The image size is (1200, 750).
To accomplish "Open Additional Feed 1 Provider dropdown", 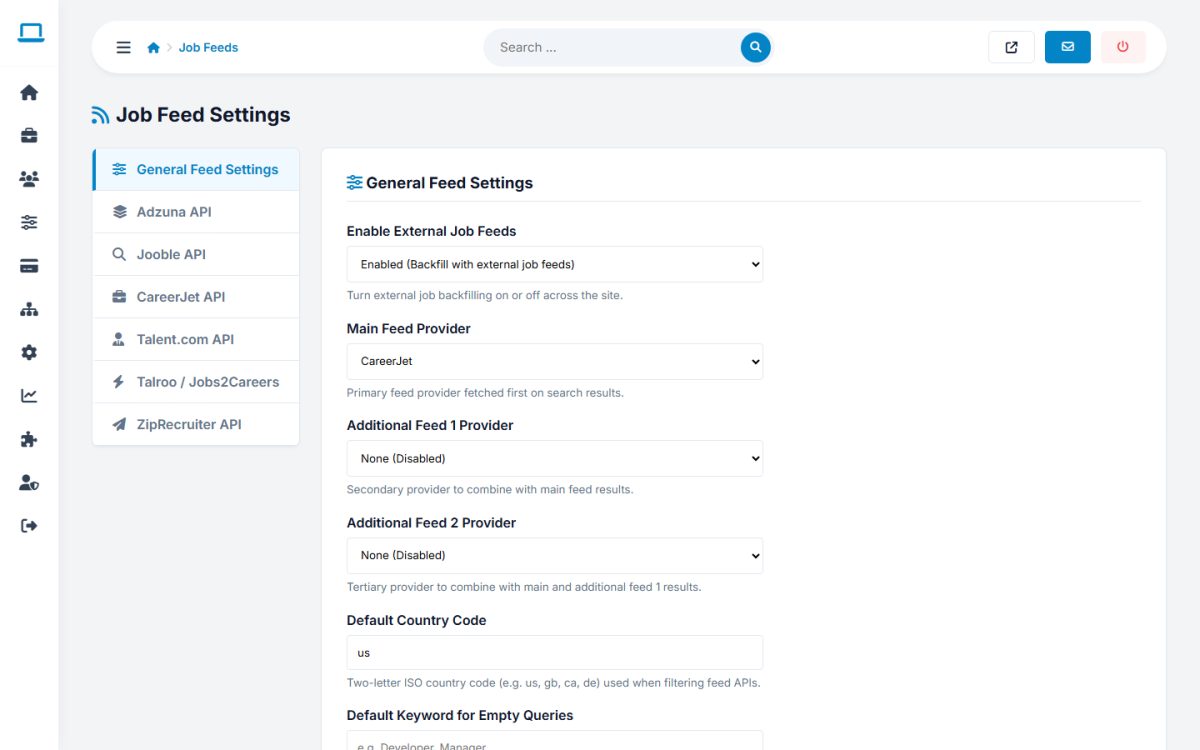I will coord(555,458).
